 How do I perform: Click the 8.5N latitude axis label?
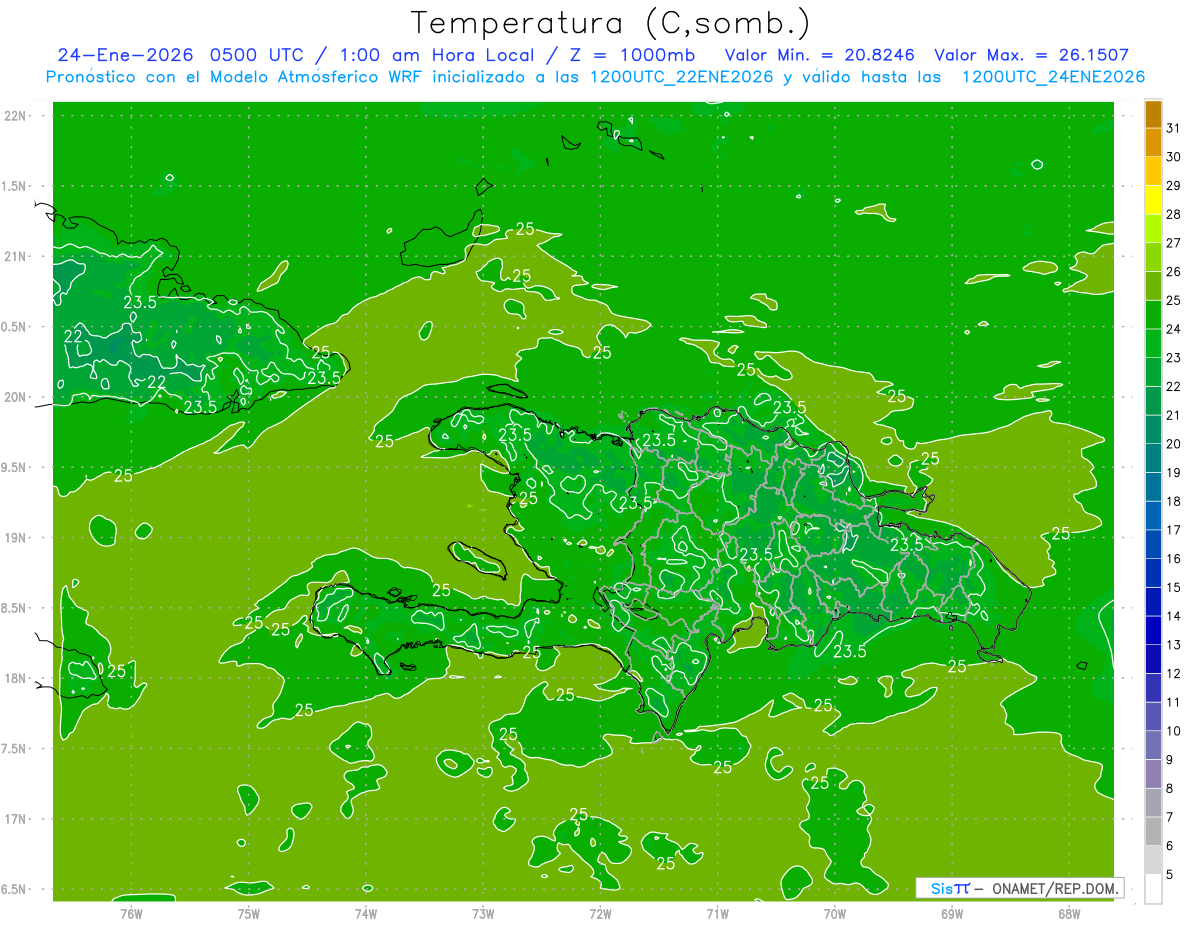[x=15, y=609]
